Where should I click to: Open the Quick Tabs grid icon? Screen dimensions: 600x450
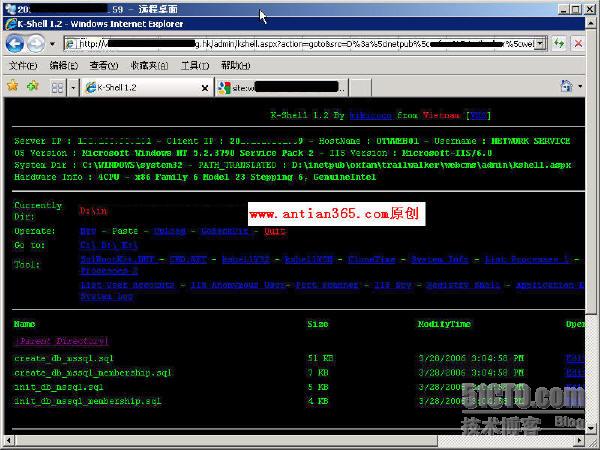tap(57, 88)
